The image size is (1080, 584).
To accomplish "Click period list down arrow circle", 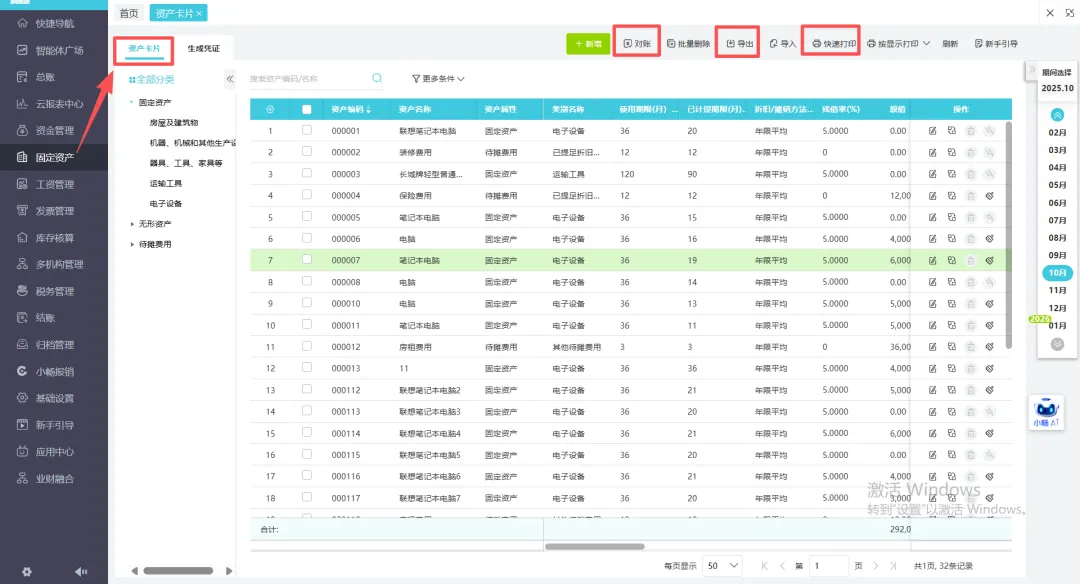I will 1057,344.
